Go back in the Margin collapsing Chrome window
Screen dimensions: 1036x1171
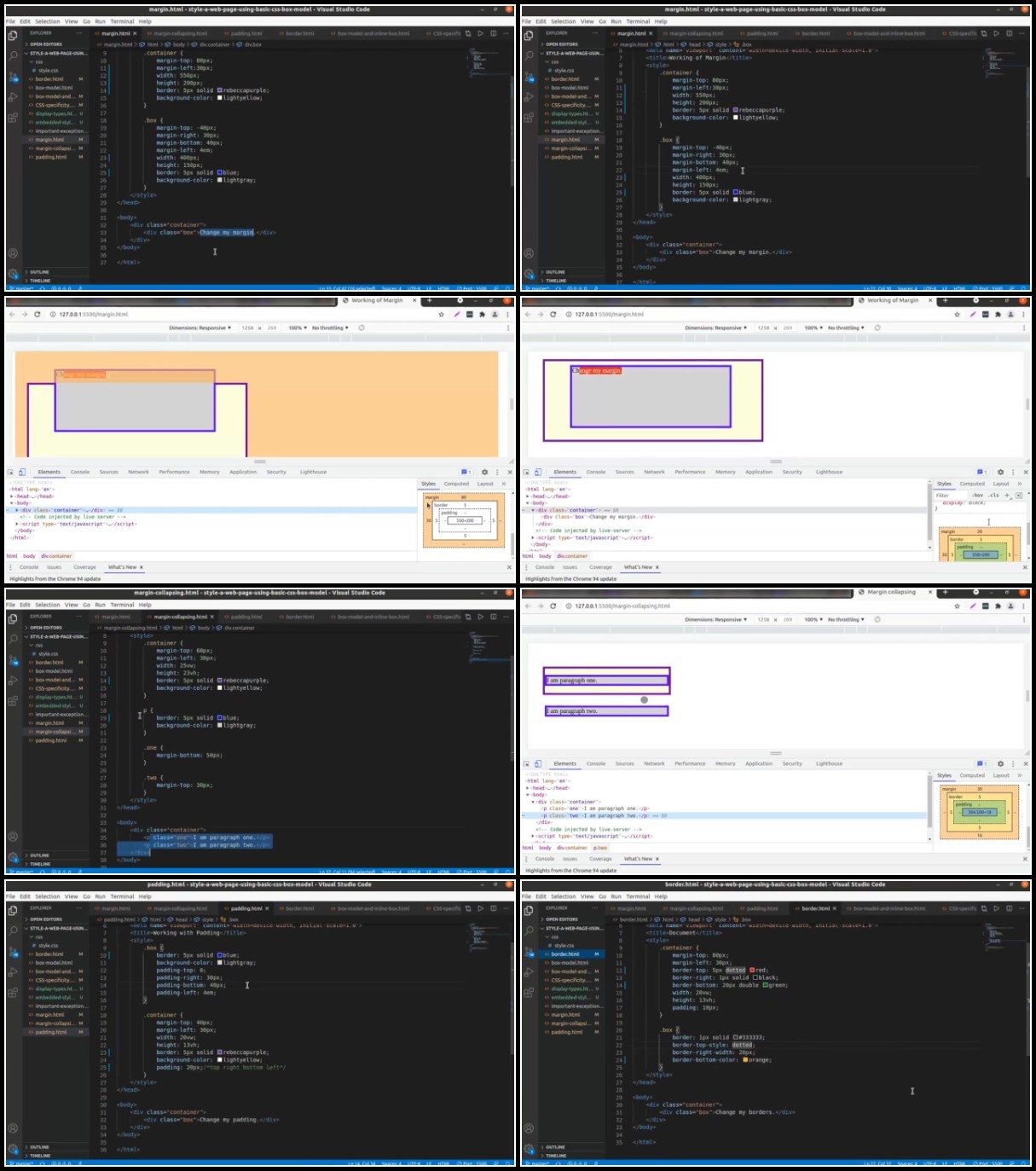pyautogui.click(x=528, y=606)
